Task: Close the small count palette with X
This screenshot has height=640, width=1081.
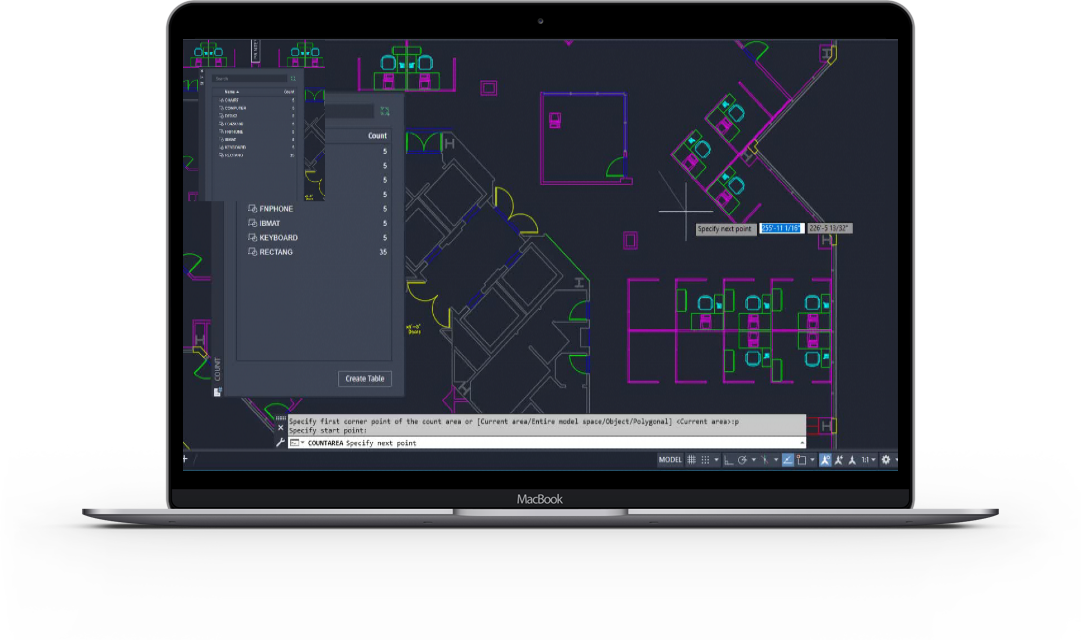Action: coord(202,71)
